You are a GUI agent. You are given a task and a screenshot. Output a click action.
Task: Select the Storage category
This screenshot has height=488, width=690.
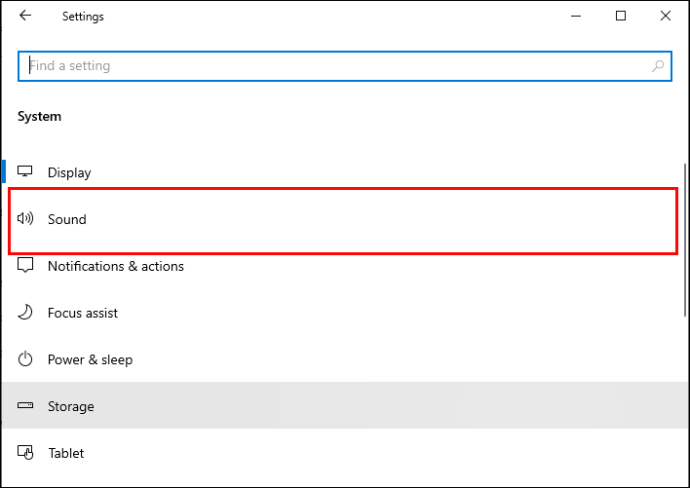pyautogui.click(x=343, y=406)
